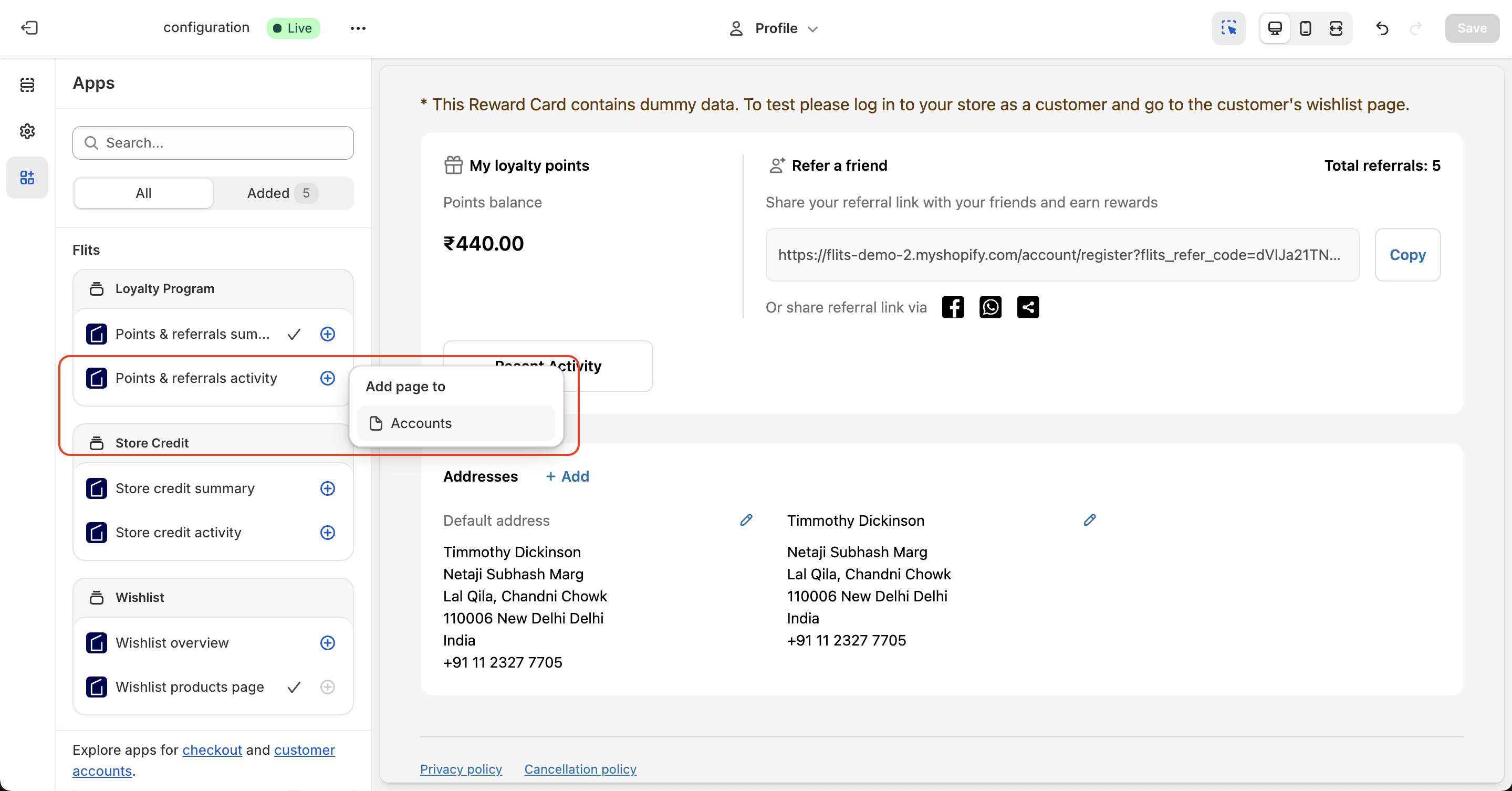Open the three-dots more actions menu
The image size is (1512, 791).
point(358,28)
